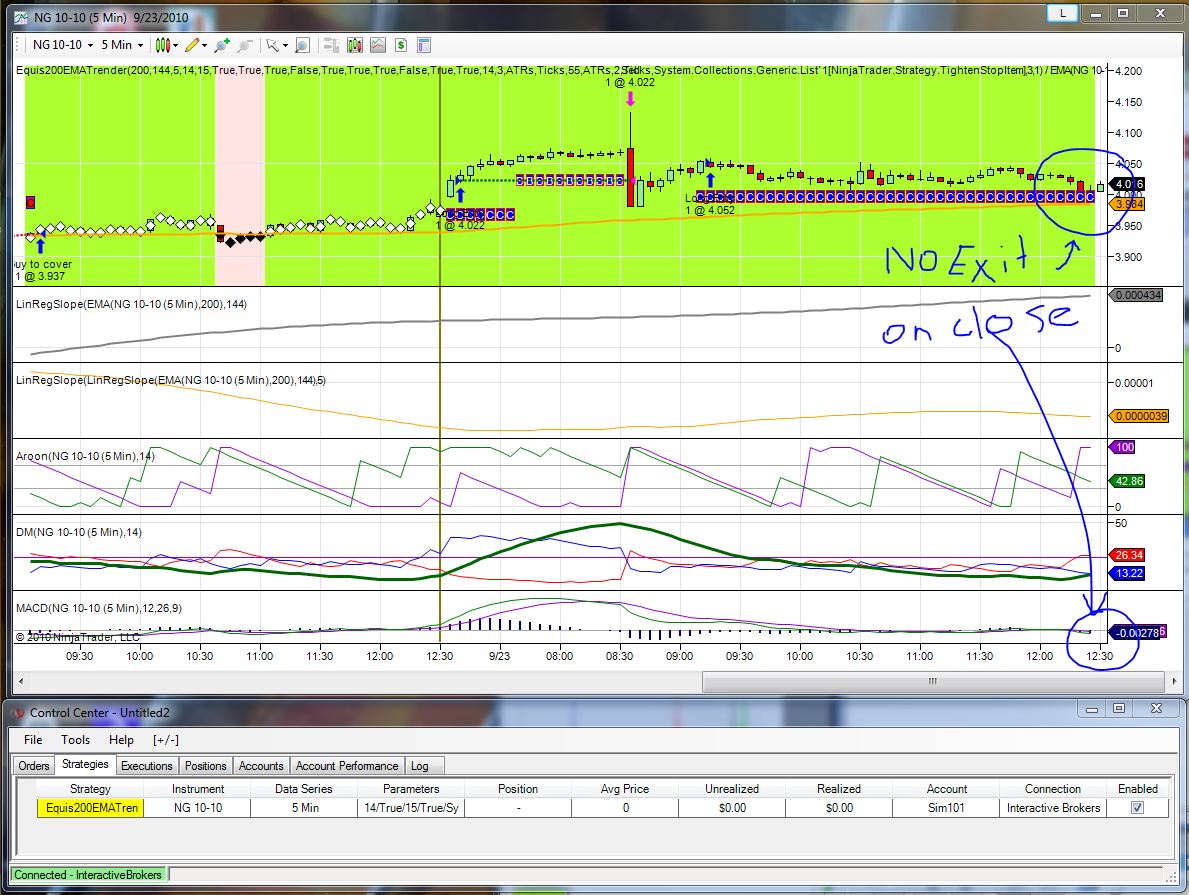Click the zoom frame magnifier icon
Image resolution: width=1189 pixels, height=895 pixels.
[x=302, y=46]
